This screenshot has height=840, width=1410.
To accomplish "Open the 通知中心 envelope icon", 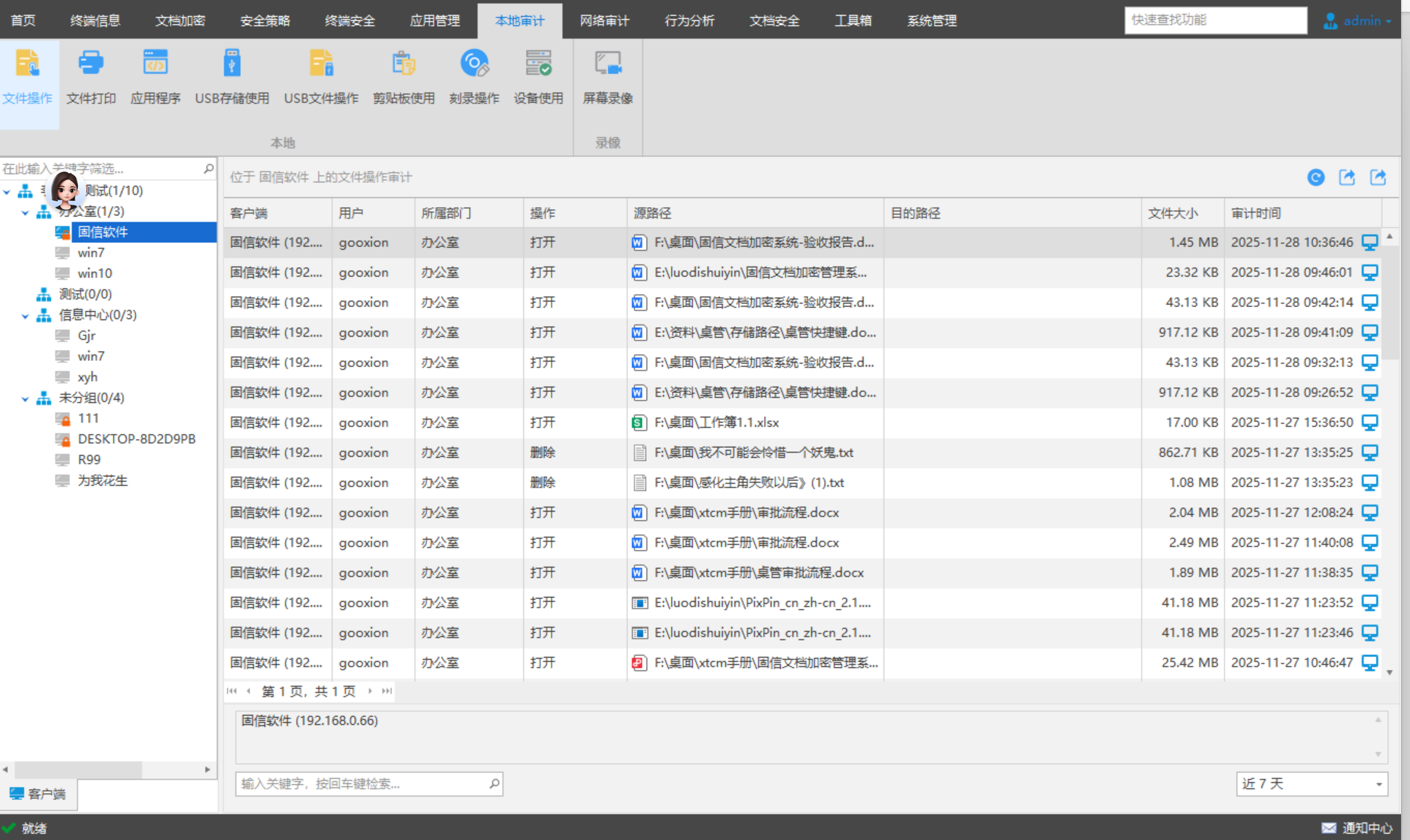I will pyautogui.click(x=1329, y=828).
